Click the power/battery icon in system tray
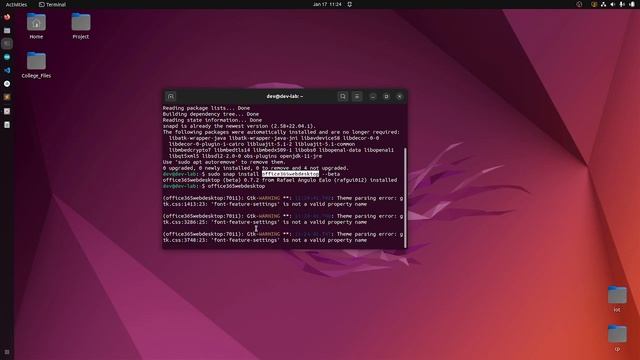 tap(632, 4)
